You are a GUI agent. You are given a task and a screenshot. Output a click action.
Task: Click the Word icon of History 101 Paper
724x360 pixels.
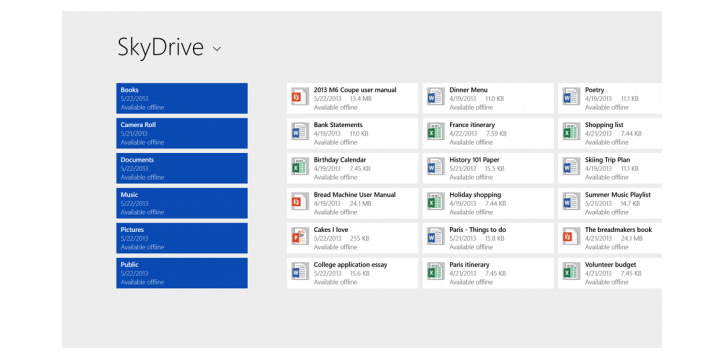[435, 166]
